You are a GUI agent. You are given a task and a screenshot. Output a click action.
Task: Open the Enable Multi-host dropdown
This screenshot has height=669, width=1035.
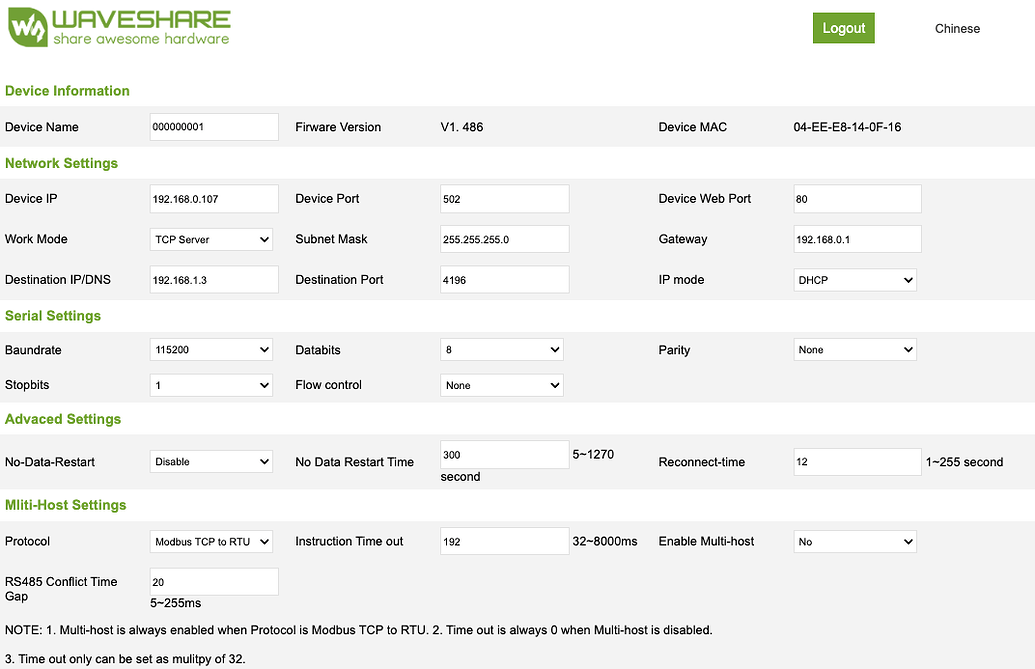coord(855,541)
